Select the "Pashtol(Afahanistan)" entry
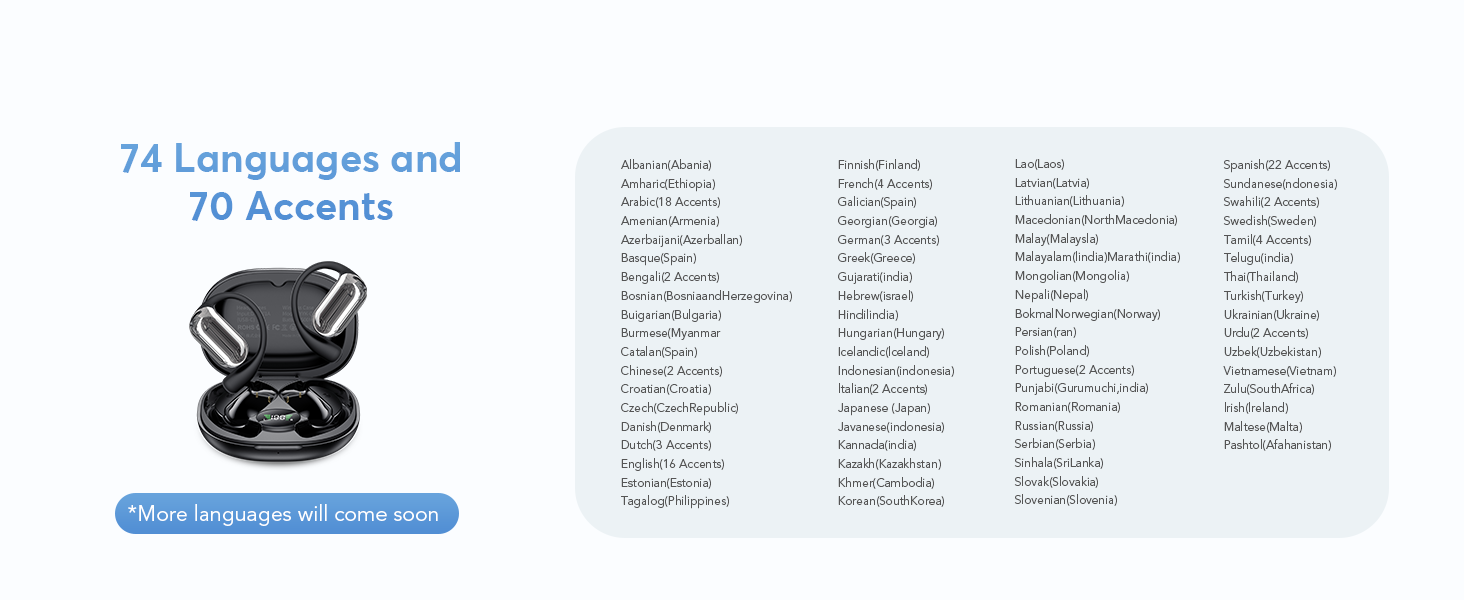This screenshot has height=600, width=1464. pos(1277,445)
